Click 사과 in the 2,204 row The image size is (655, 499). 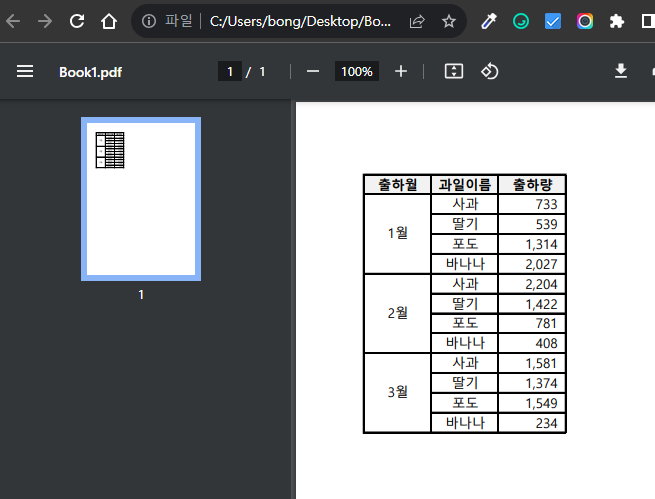click(465, 284)
